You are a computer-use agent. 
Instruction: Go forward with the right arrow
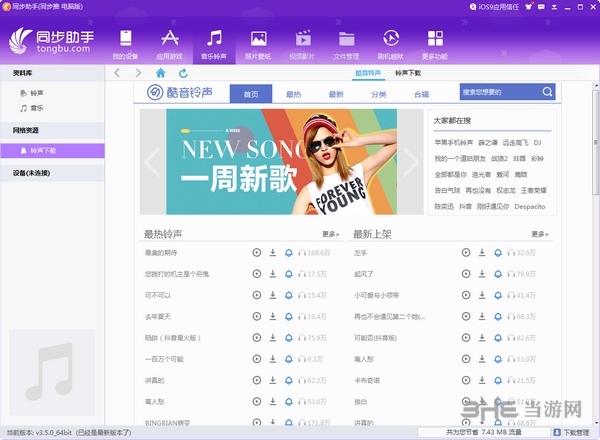coord(138,73)
